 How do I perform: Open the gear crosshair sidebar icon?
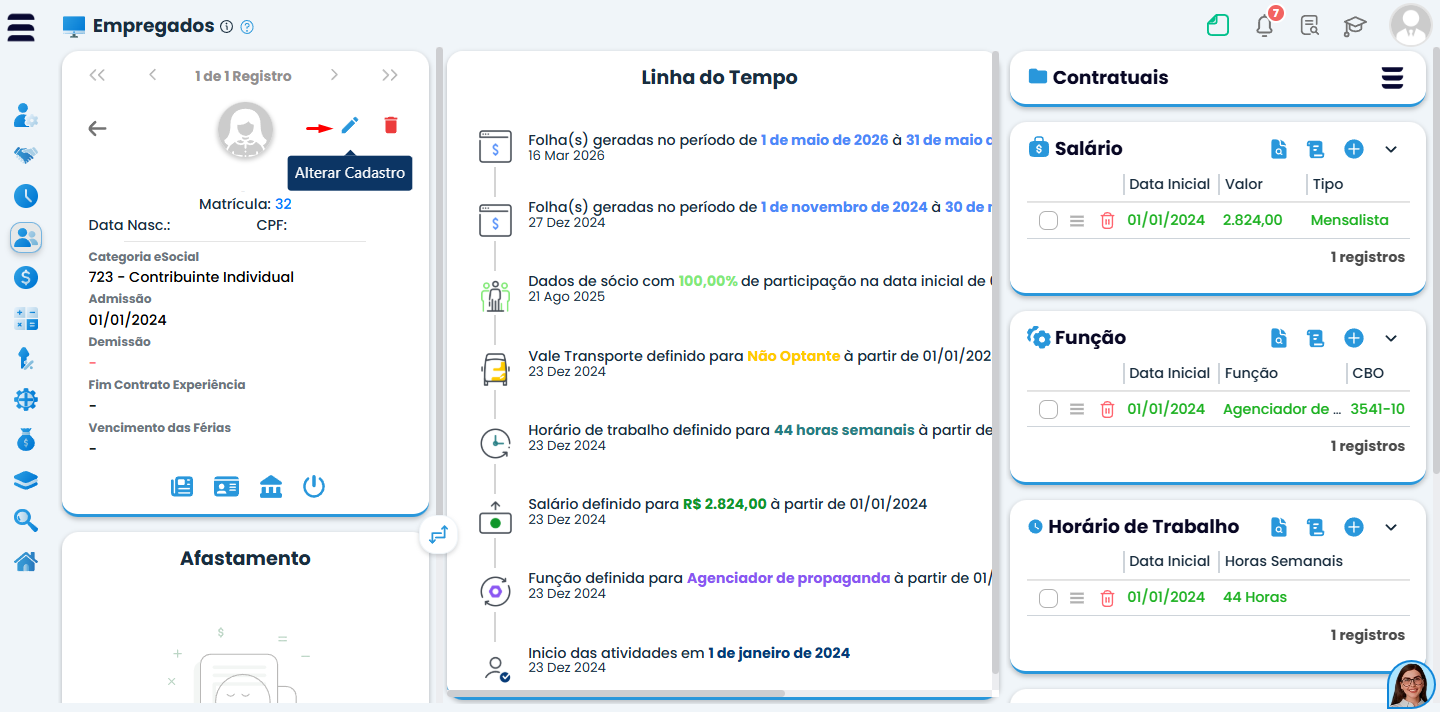(26, 399)
